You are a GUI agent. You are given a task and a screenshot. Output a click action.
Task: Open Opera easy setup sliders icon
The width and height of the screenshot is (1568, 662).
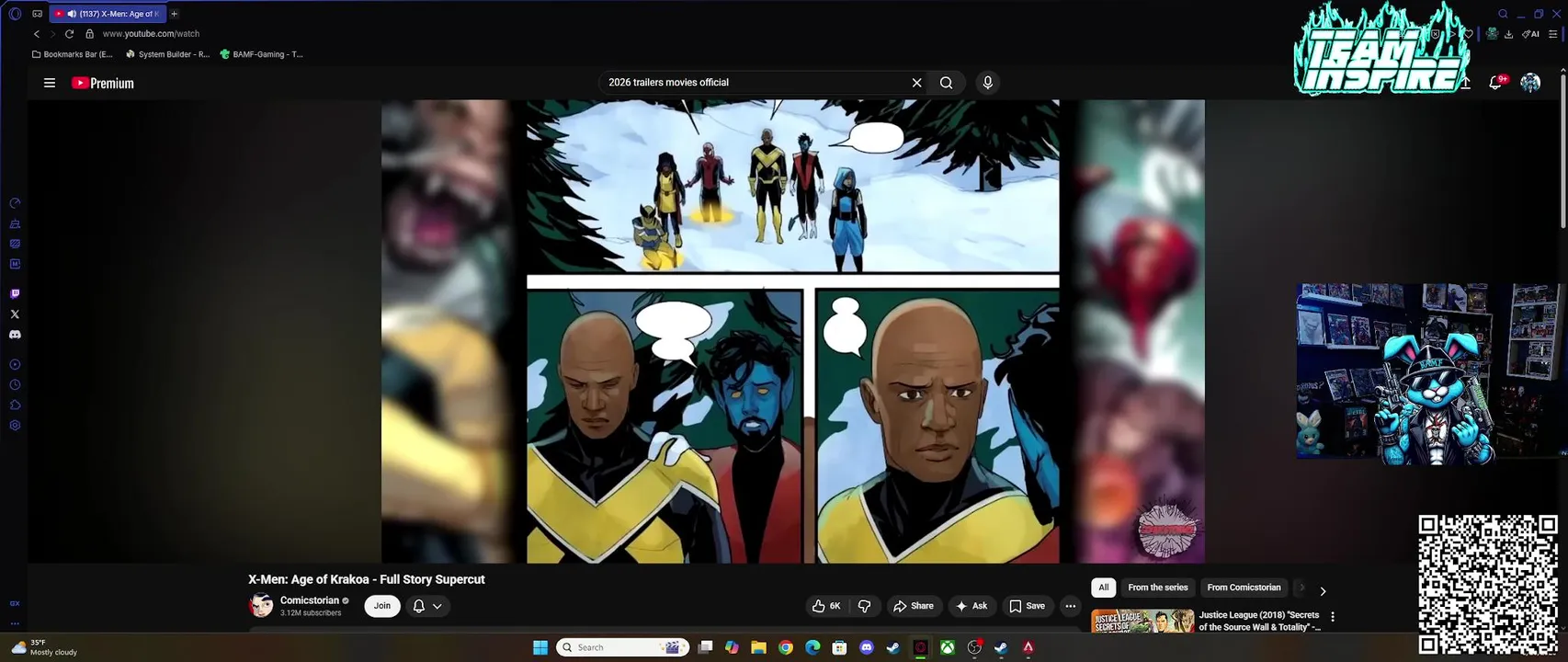[x=1553, y=34]
